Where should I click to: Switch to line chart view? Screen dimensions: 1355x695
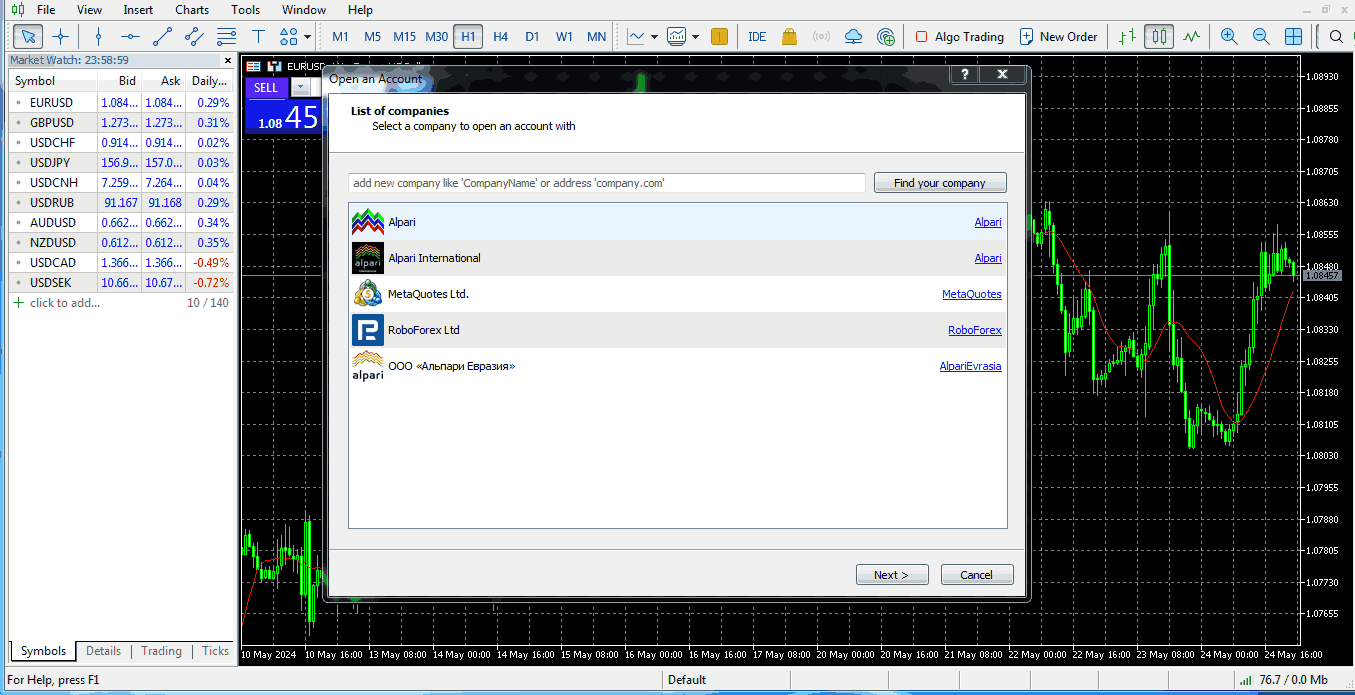click(x=1191, y=37)
